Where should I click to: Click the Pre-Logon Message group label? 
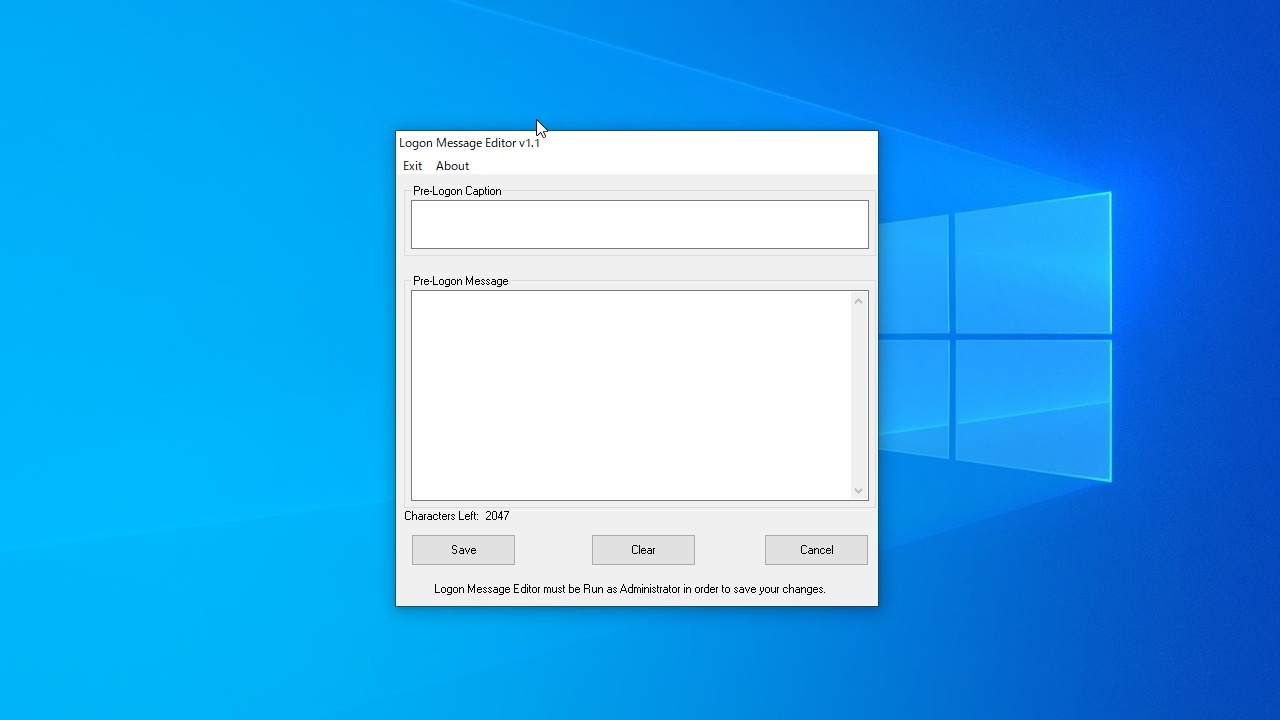460,281
